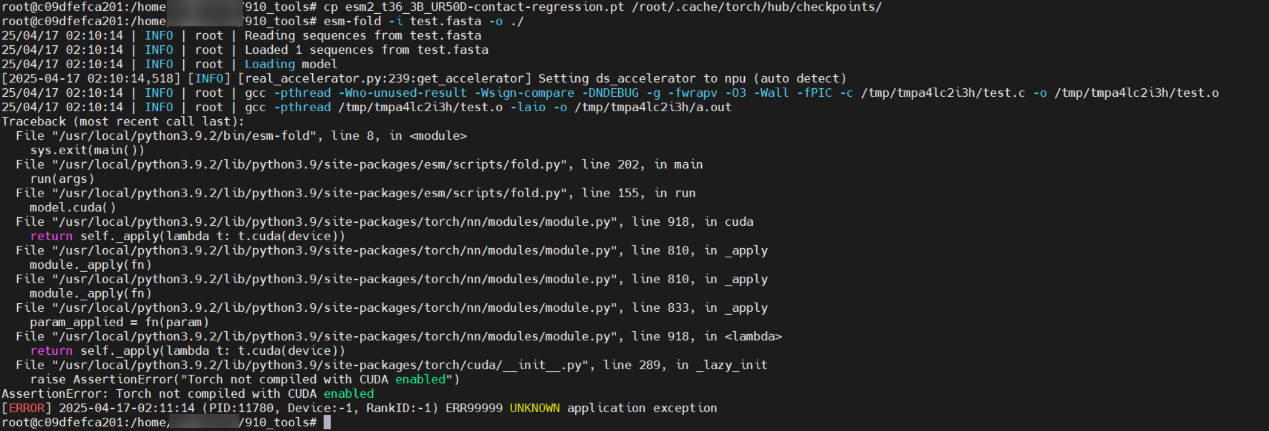Click the red '[ERROR]' tag
The image size is (1269, 431).
pos(27,407)
